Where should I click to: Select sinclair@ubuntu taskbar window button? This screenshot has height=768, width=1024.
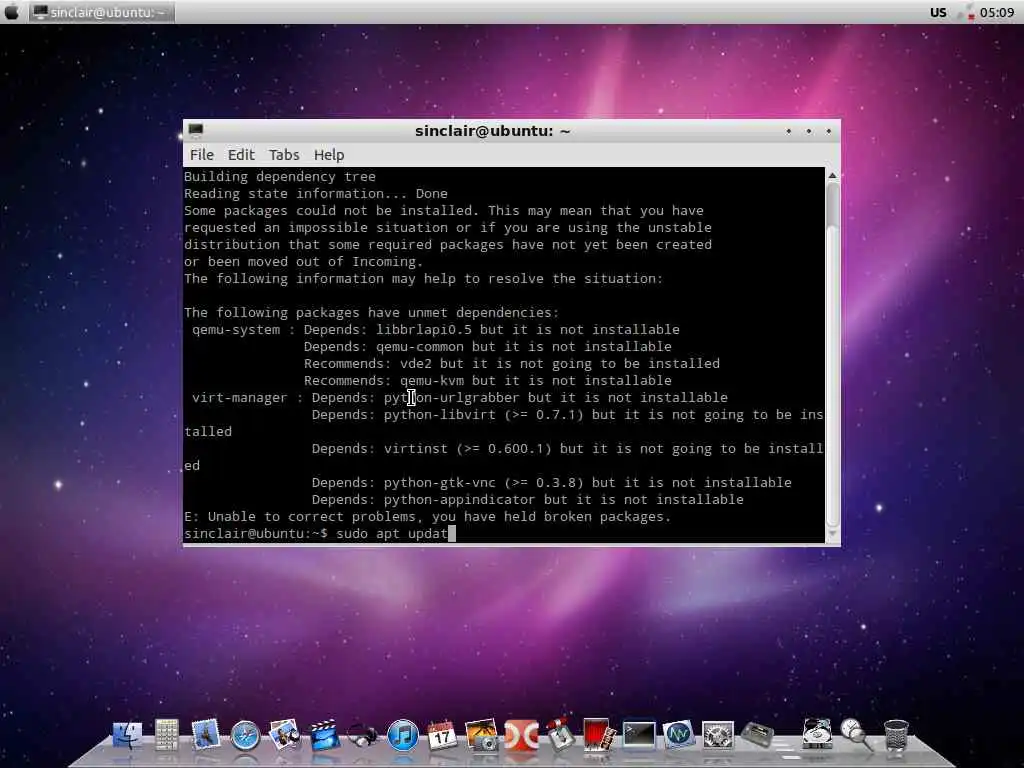click(102, 12)
